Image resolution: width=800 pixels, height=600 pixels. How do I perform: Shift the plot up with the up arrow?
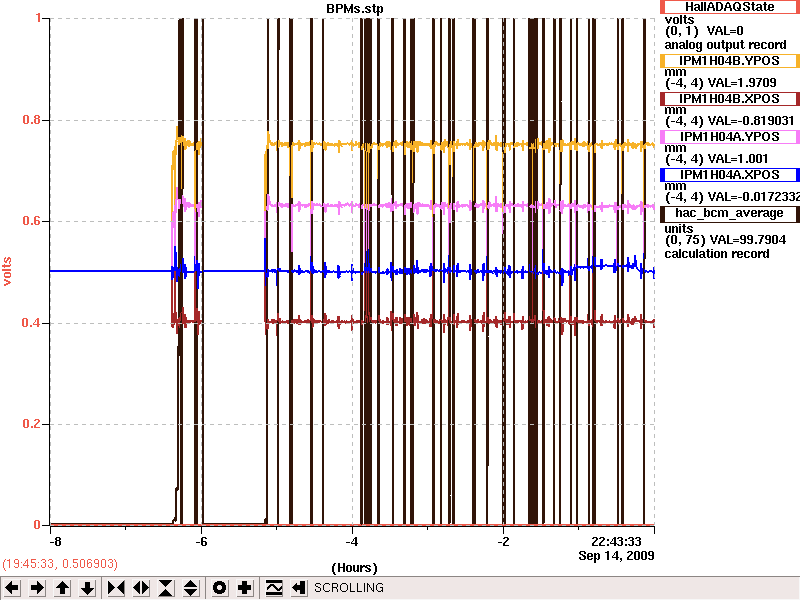coord(63,588)
